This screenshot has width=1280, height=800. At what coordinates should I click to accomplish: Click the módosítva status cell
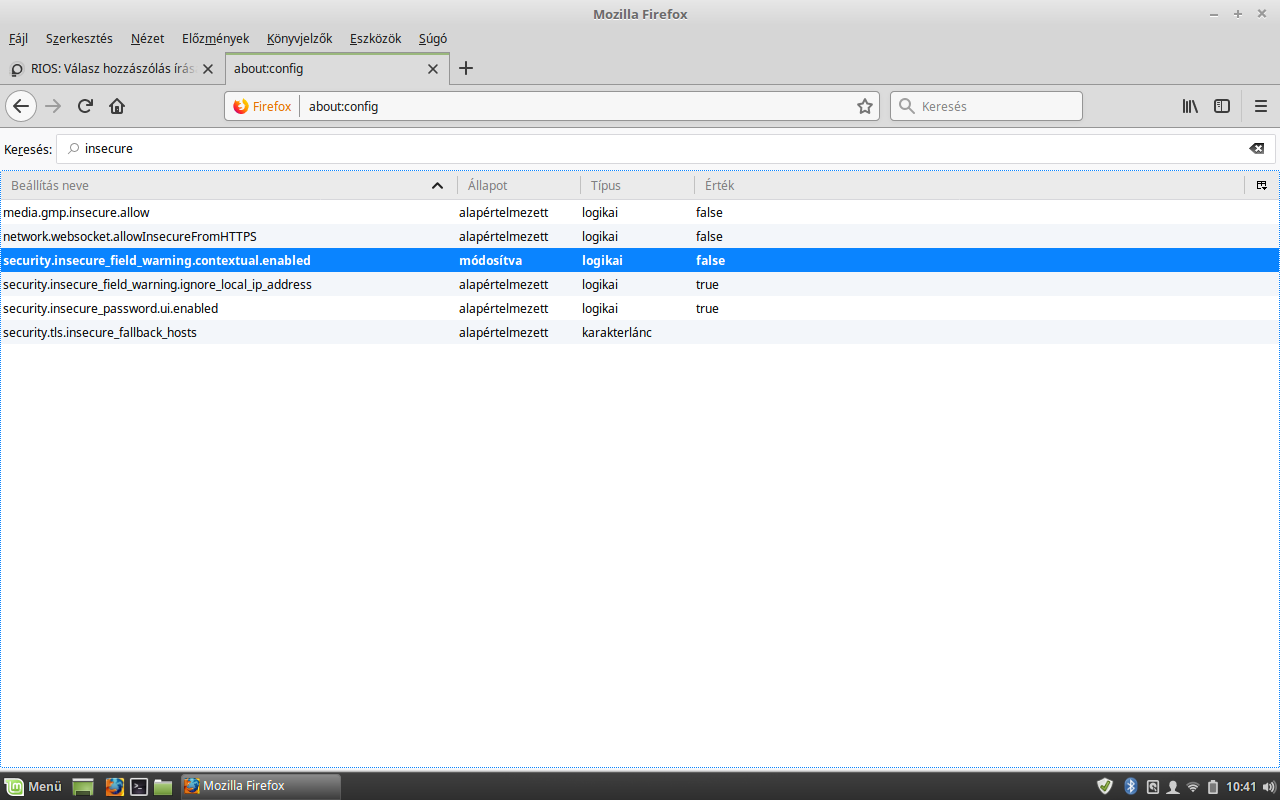(x=490, y=260)
